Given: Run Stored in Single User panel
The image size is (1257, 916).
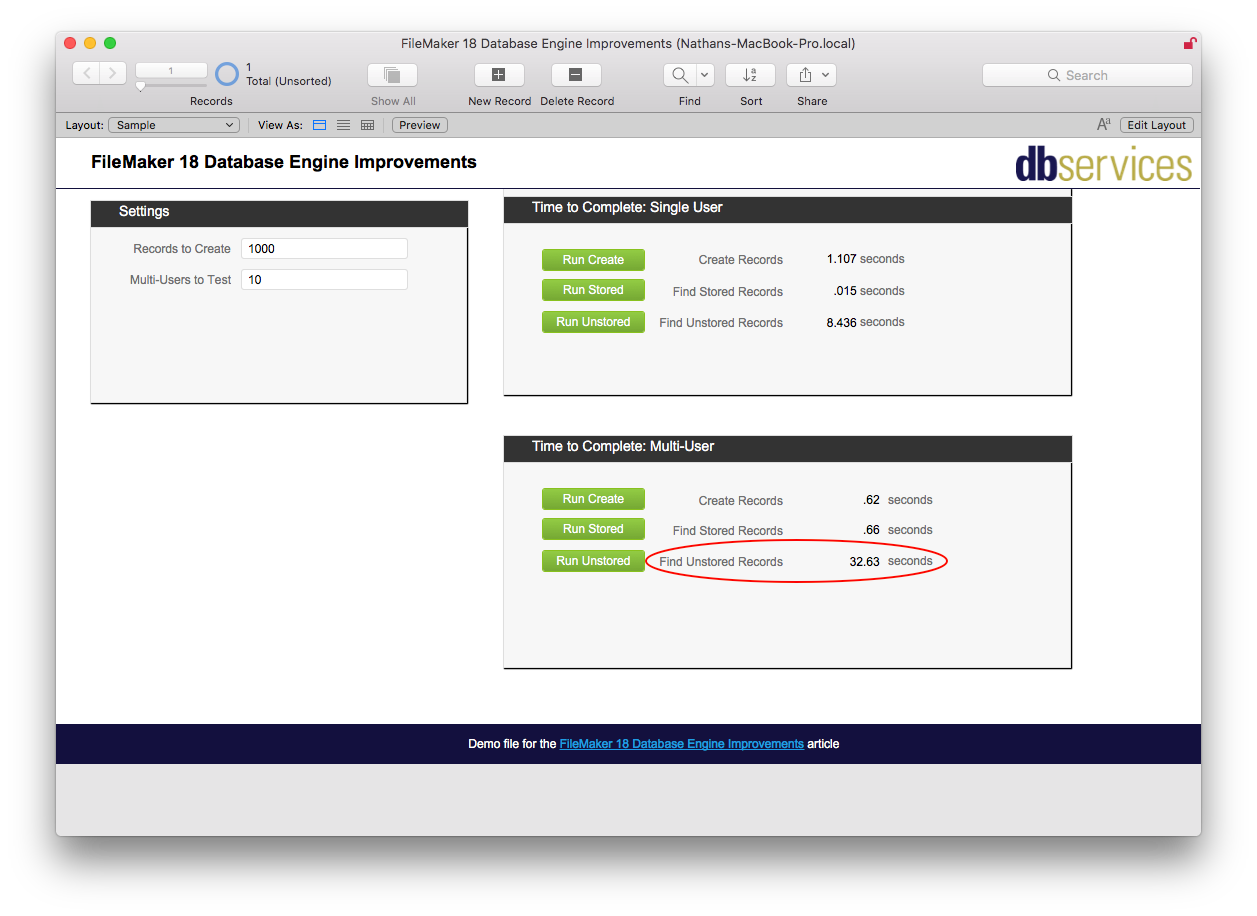Looking at the screenshot, I should pos(593,290).
